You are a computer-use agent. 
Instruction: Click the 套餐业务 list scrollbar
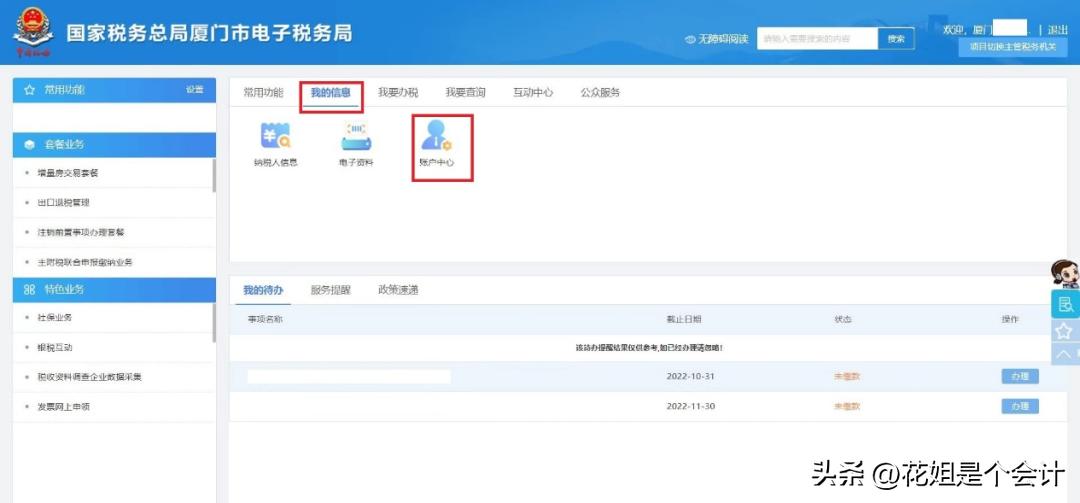coord(214,175)
